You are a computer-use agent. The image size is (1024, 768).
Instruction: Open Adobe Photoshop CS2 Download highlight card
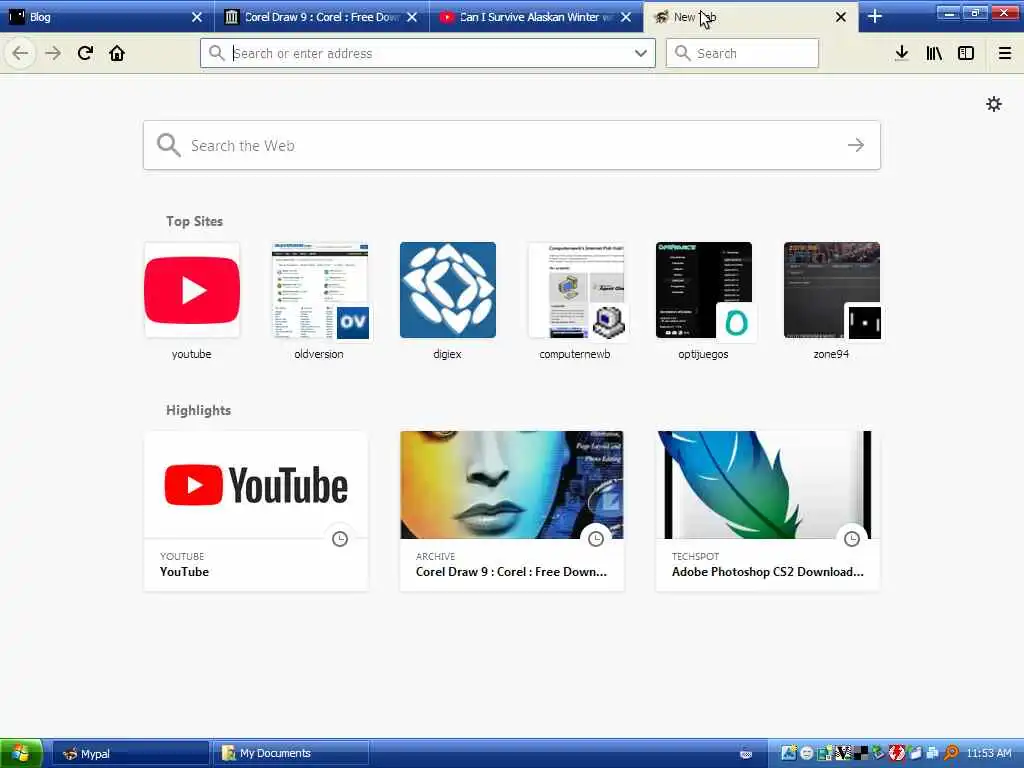768,511
